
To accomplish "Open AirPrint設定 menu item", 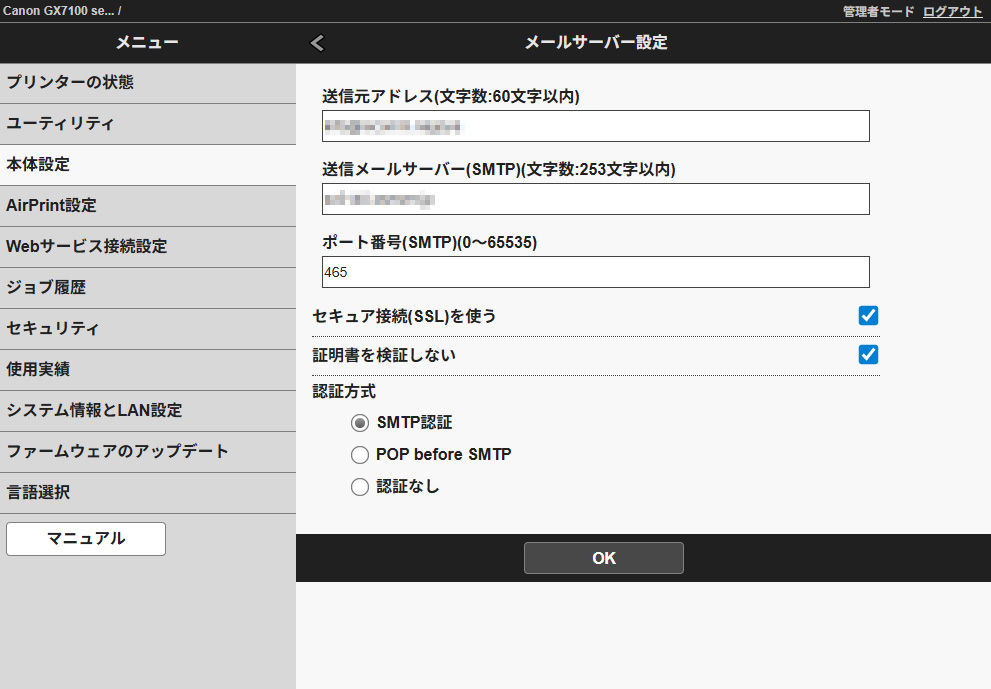I will 148,206.
